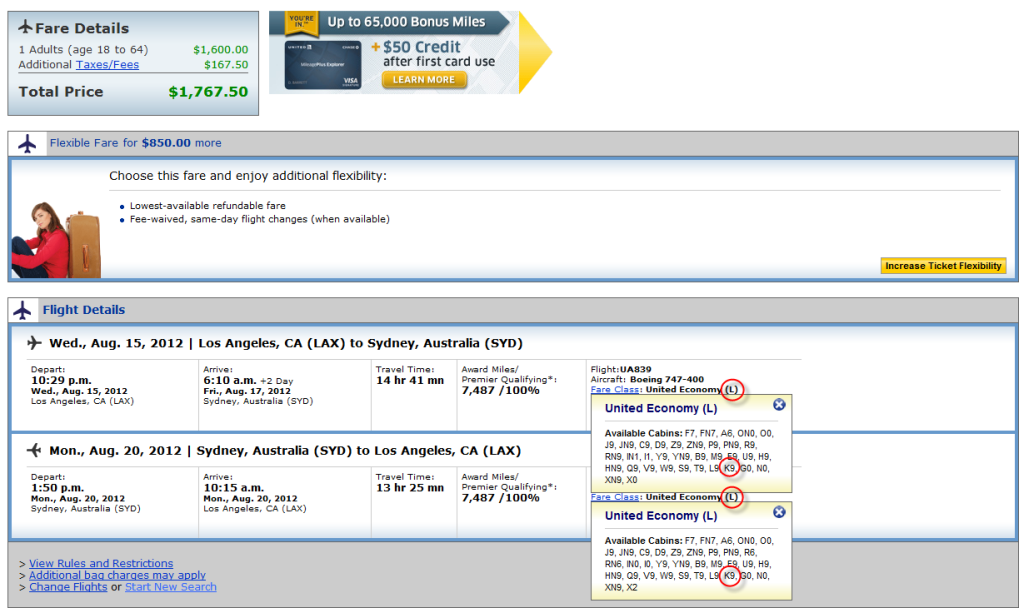Click Increase Ticket Flexibility button
Screen dimensions: 1024x613
click(943, 266)
